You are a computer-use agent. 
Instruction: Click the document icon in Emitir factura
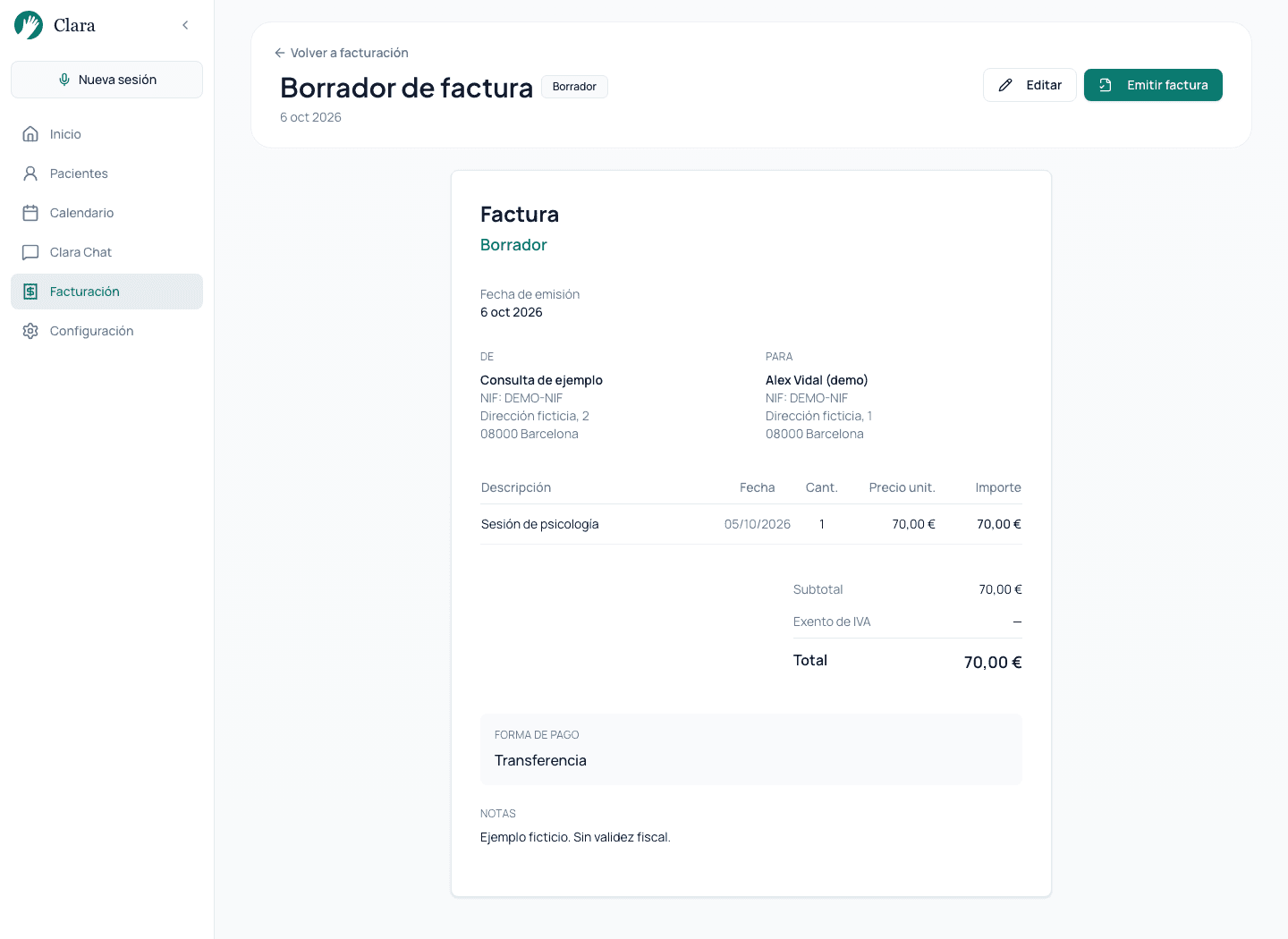pyautogui.click(x=1106, y=85)
